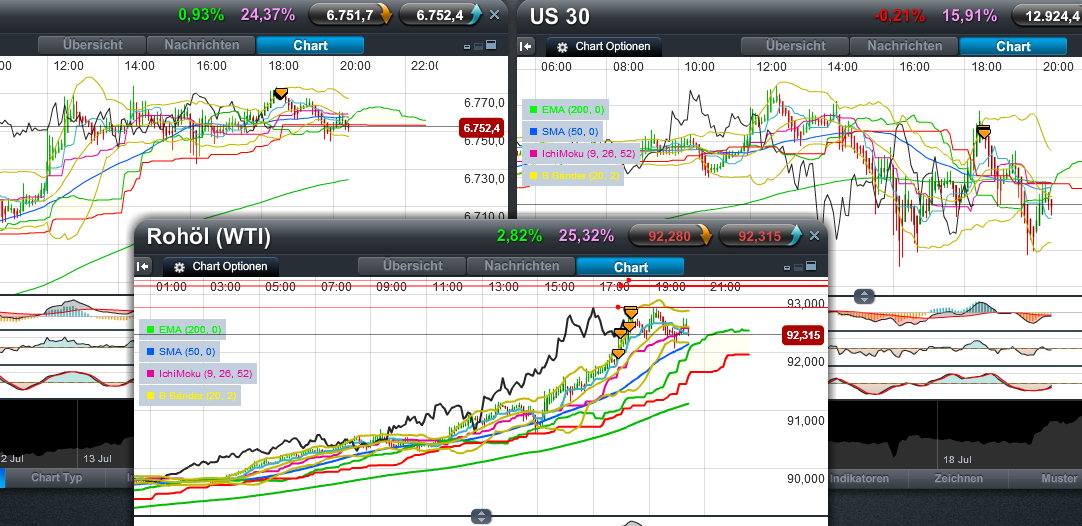Click 15,91% value in US 30 window
Image resolution: width=1082 pixels, height=526 pixels.
click(x=970, y=15)
